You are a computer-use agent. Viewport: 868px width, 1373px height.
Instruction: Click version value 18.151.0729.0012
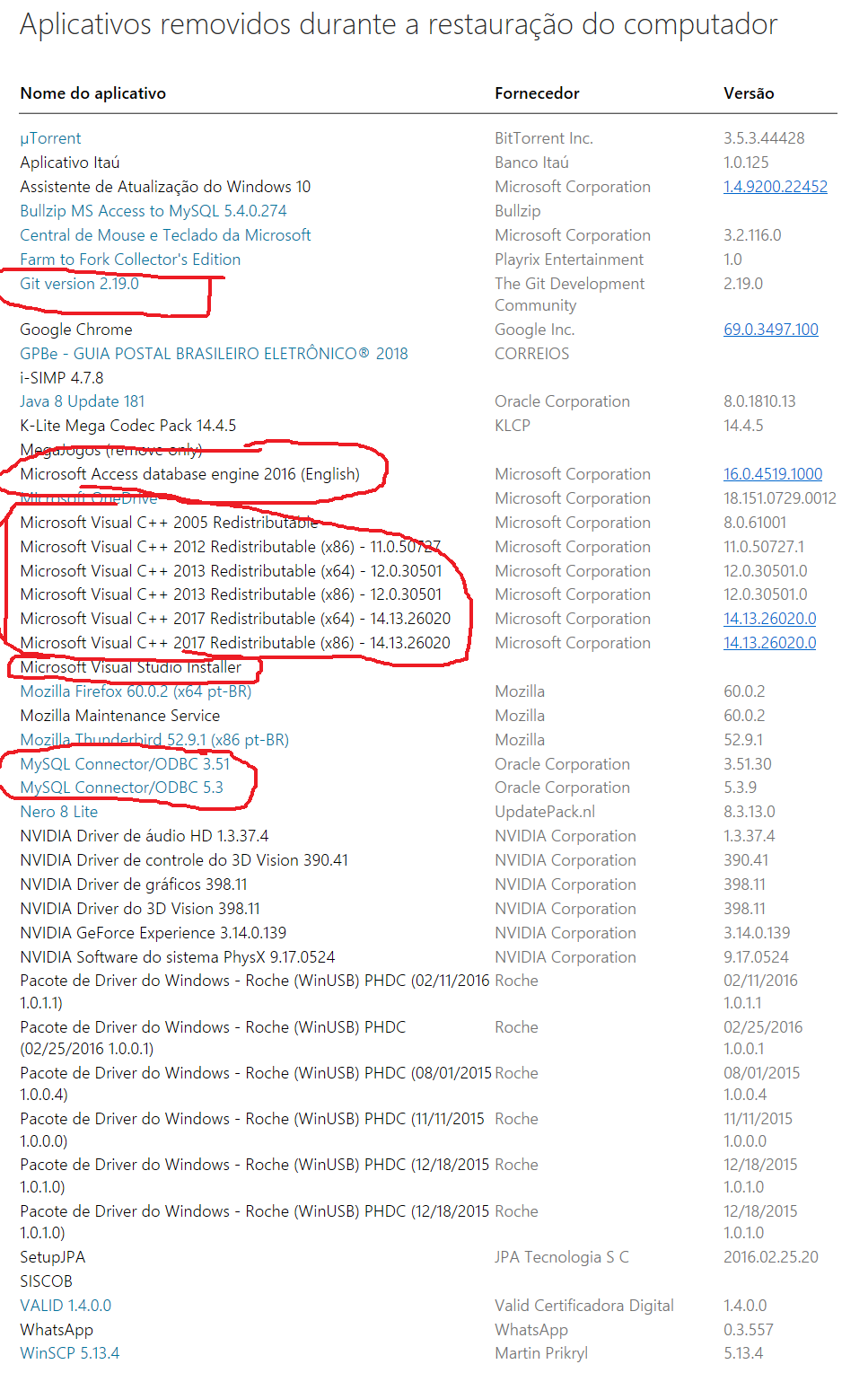pyautogui.click(x=780, y=498)
